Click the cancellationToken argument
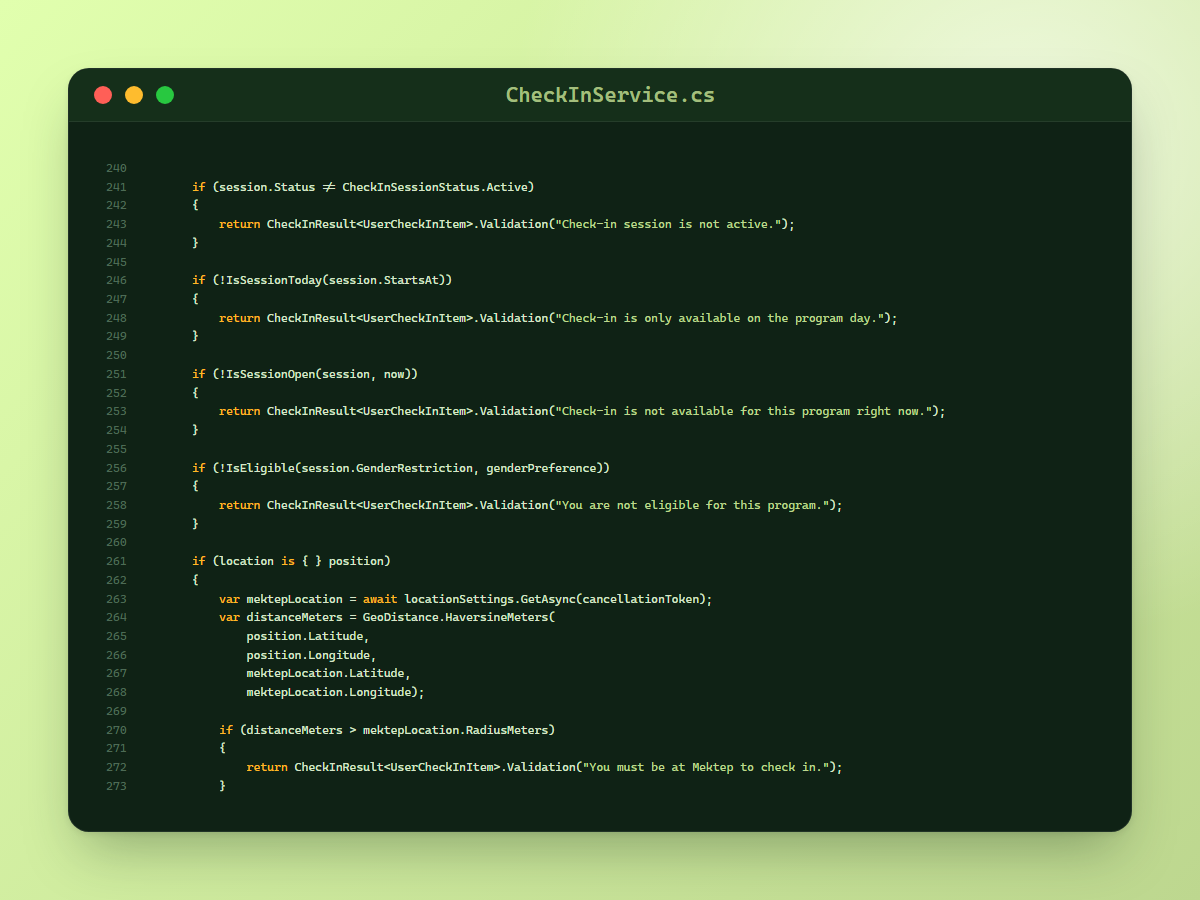1200x900 pixels. [640, 599]
